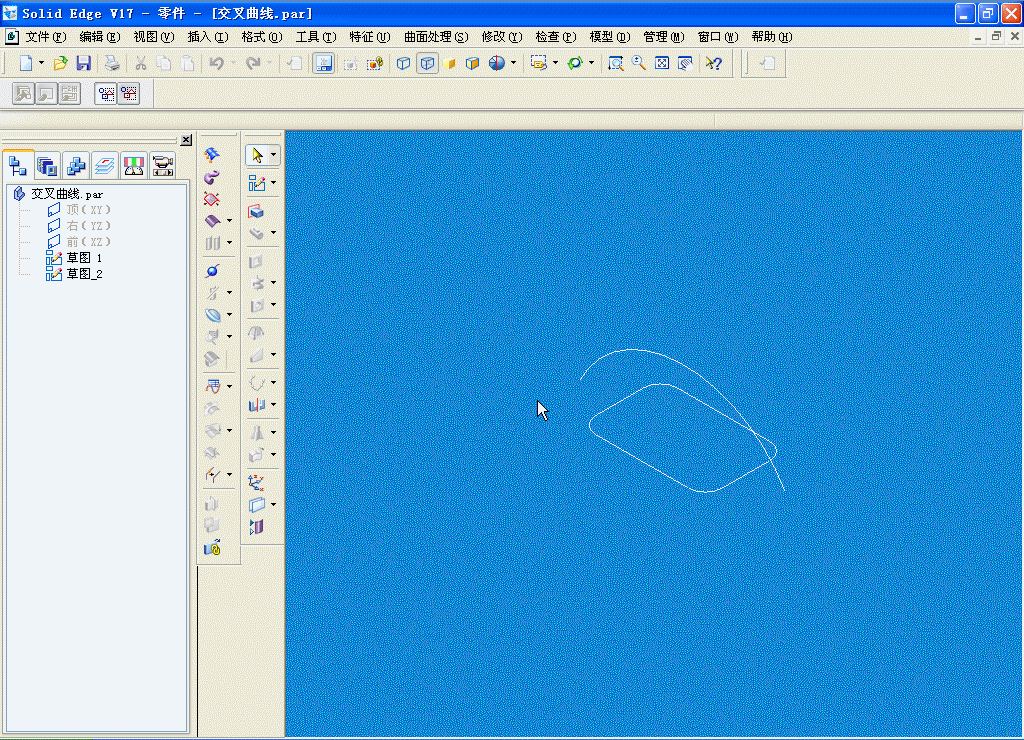
Task: Open the Feature Playback tab in EdgeBar
Action: tap(163, 166)
